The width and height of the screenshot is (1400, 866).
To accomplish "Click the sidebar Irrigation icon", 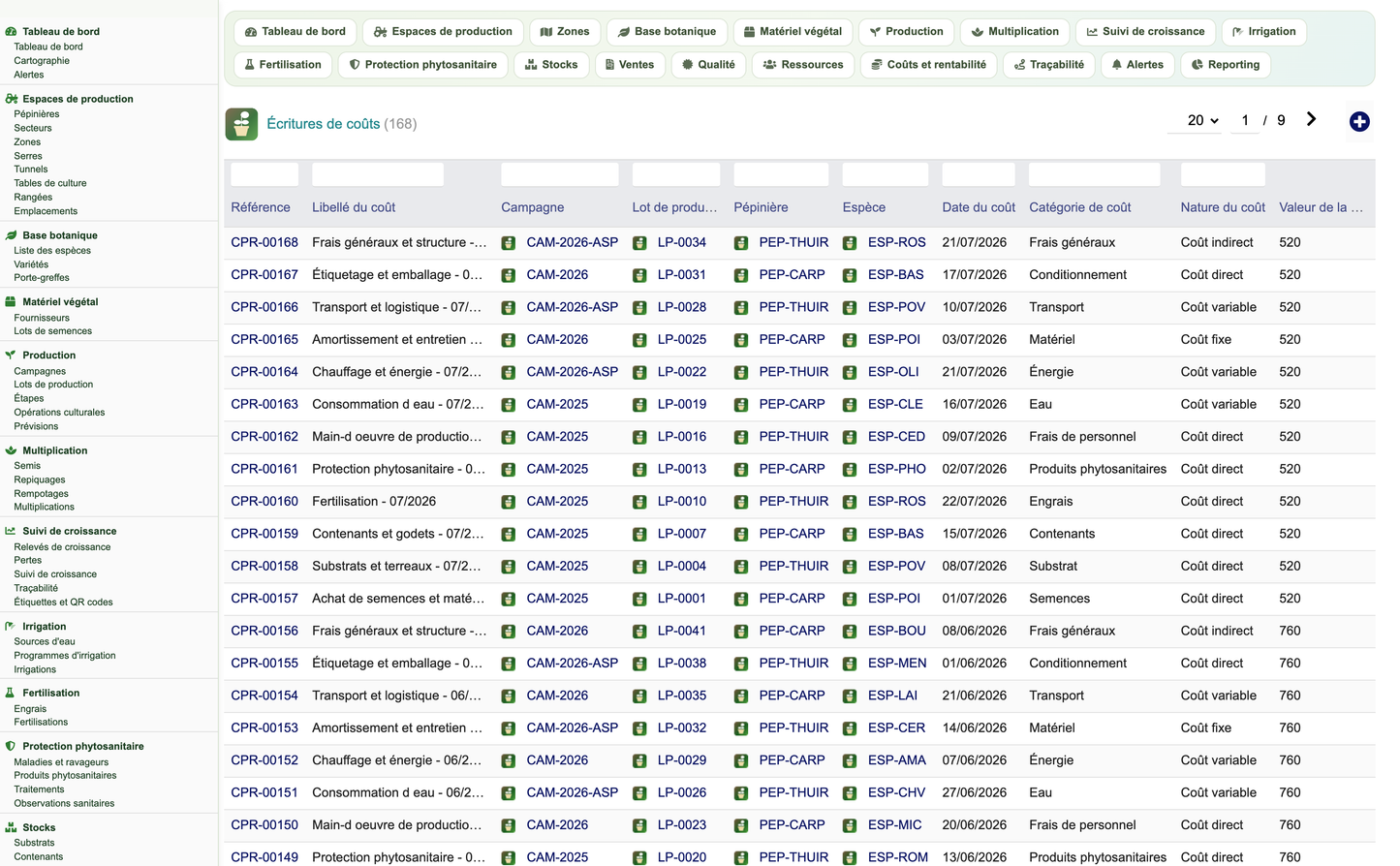I will pyautogui.click(x=11, y=626).
